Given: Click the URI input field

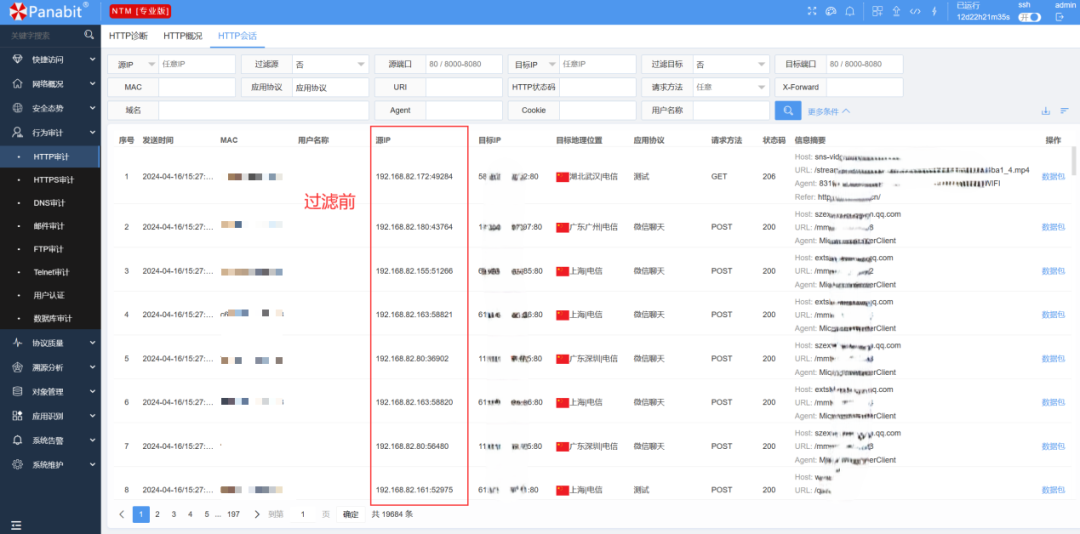Looking at the screenshot, I should tap(464, 88).
